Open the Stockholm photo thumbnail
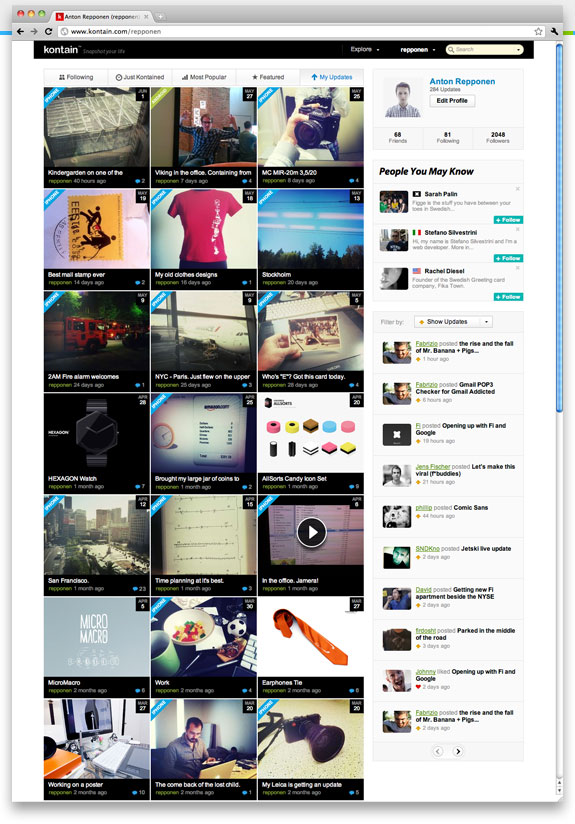Viewport: 575px width, 824px height. pos(311,229)
